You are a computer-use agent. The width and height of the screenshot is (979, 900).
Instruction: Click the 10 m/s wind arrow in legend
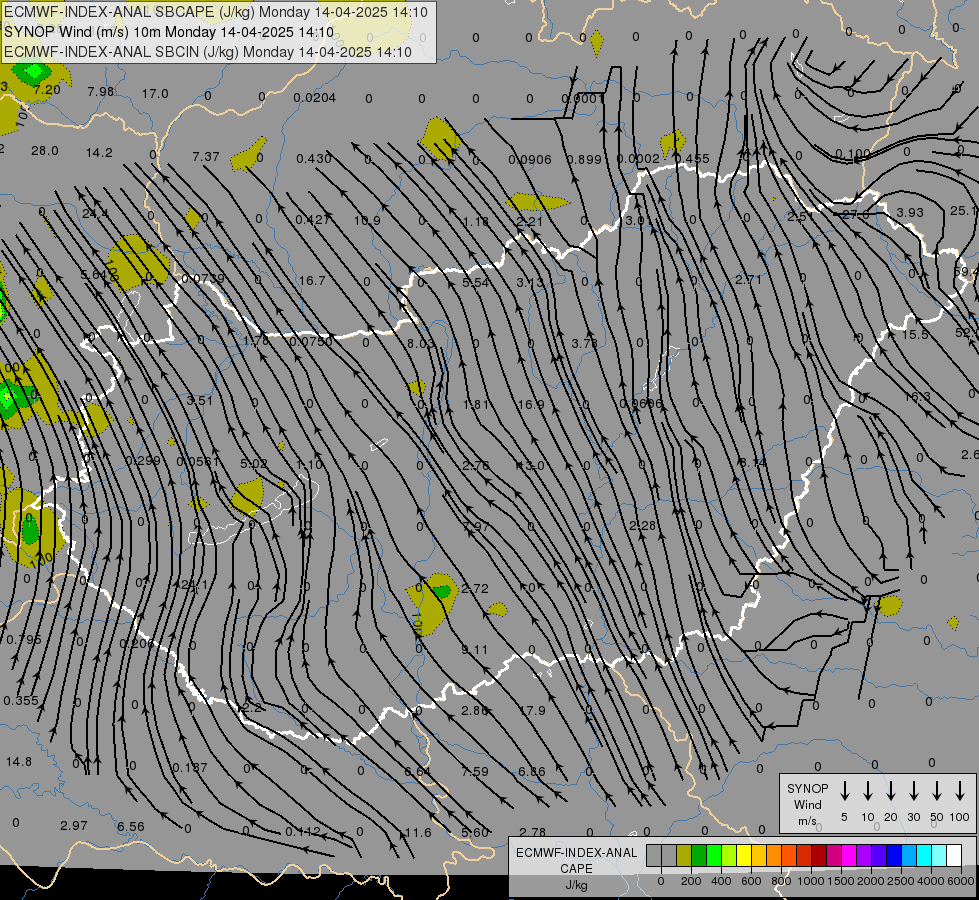click(x=867, y=791)
